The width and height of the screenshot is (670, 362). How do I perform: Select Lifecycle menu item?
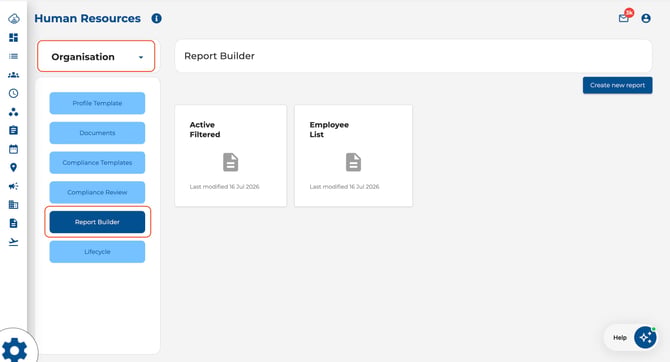(97, 252)
